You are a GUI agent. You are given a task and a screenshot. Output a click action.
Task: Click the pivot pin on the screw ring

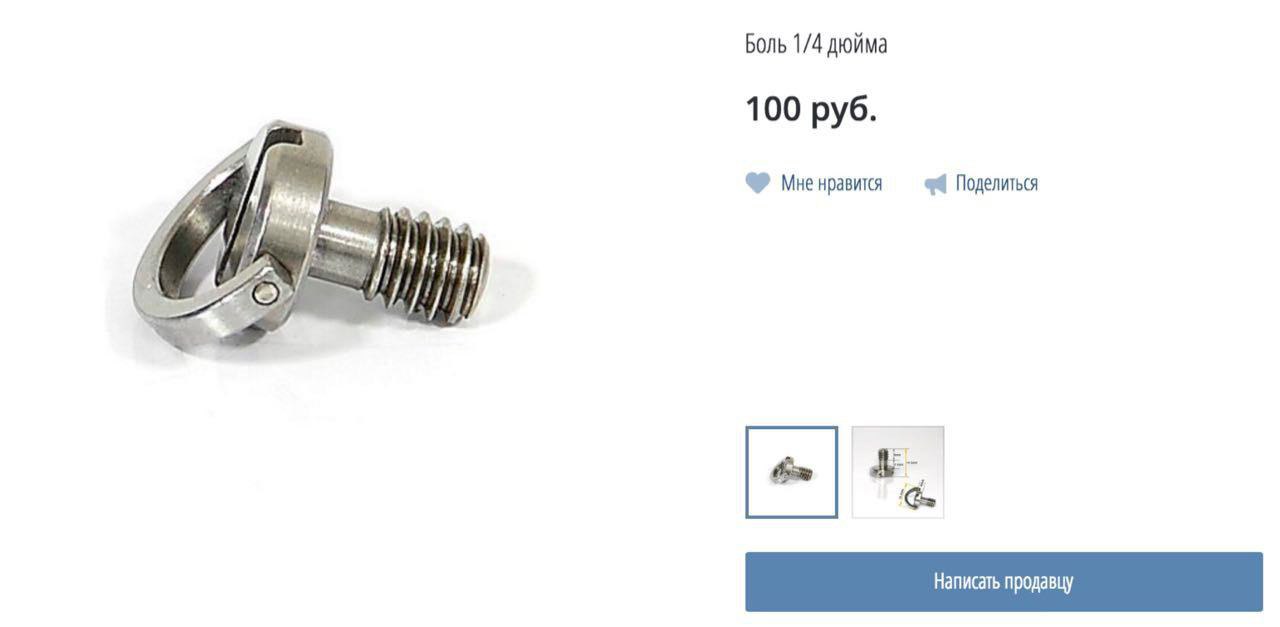(x=264, y=292)
